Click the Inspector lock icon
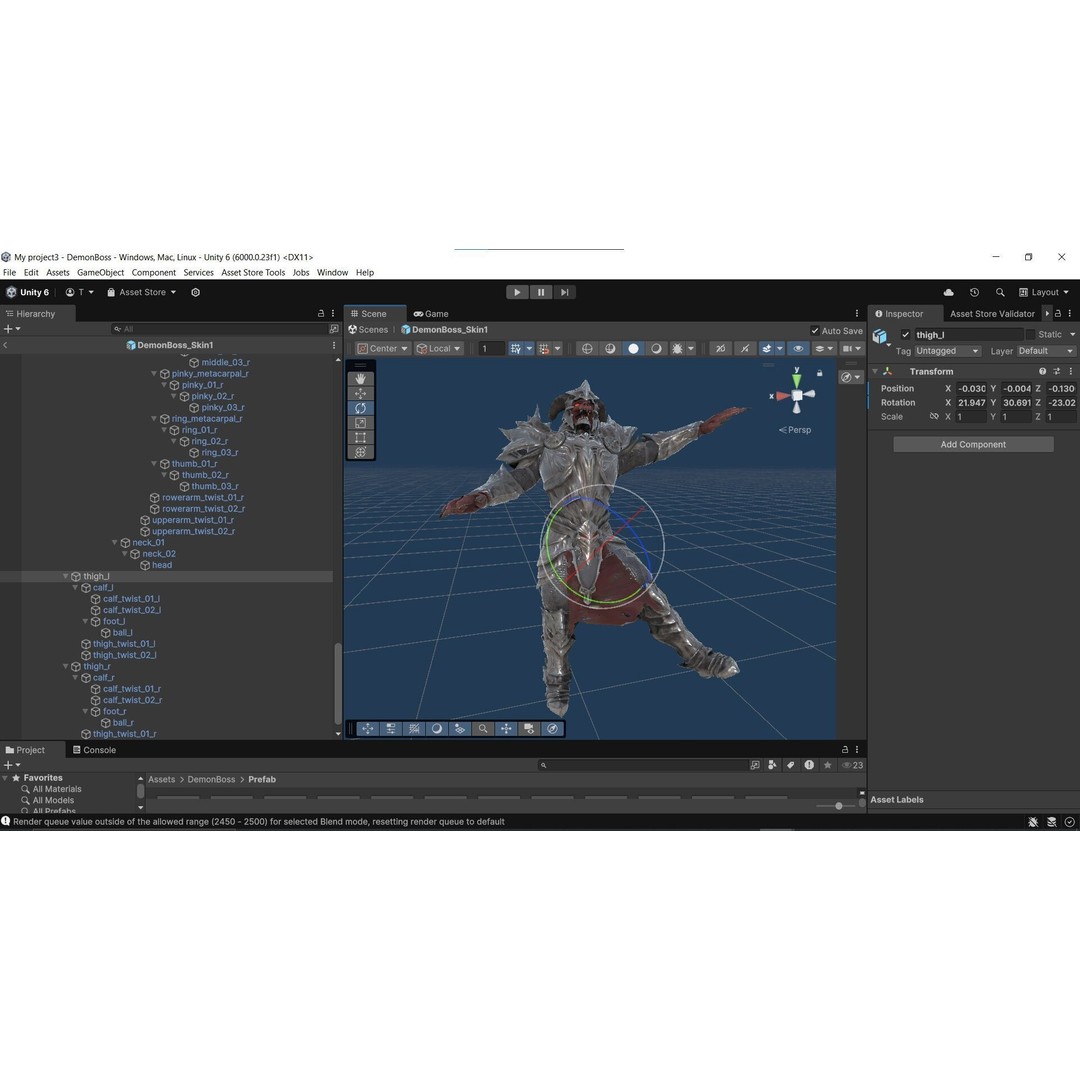 (x=1058, y=313)
